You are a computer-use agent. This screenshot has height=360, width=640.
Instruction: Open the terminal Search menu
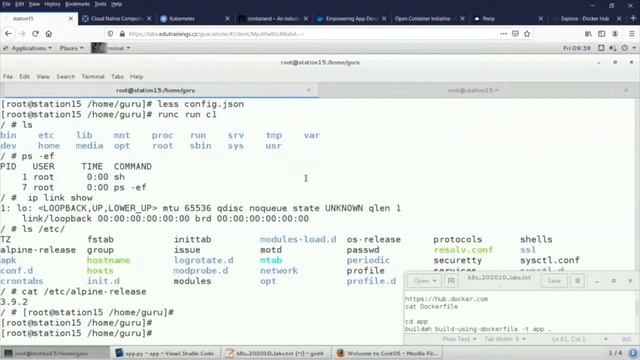coord(65,76)
